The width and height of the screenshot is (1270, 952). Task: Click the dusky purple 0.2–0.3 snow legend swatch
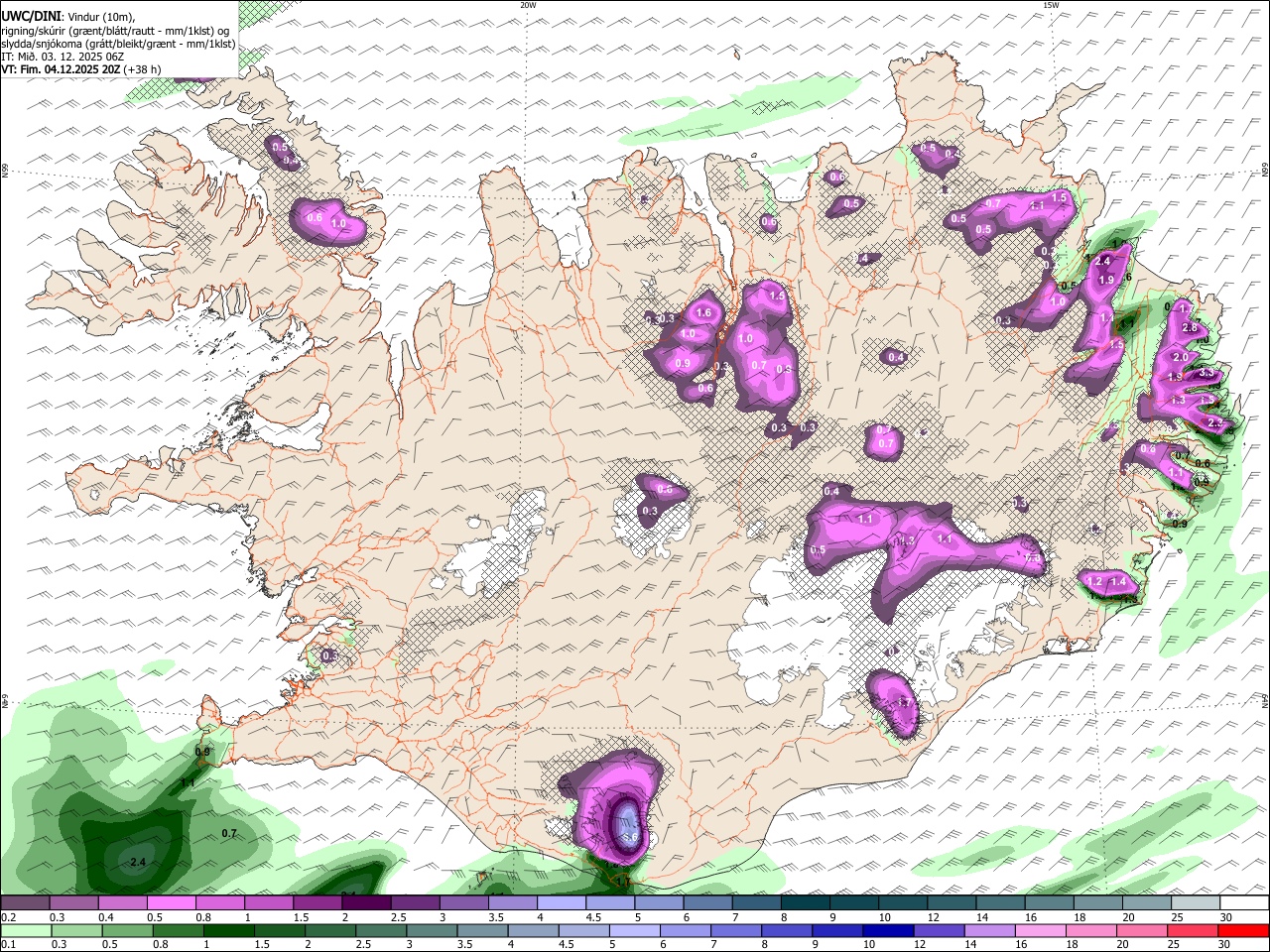tap(25, 903)
